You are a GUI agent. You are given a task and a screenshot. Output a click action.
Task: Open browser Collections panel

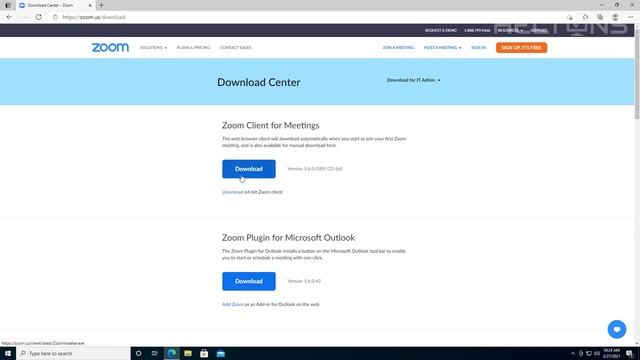pyautogui.click(x=600, y=17)
